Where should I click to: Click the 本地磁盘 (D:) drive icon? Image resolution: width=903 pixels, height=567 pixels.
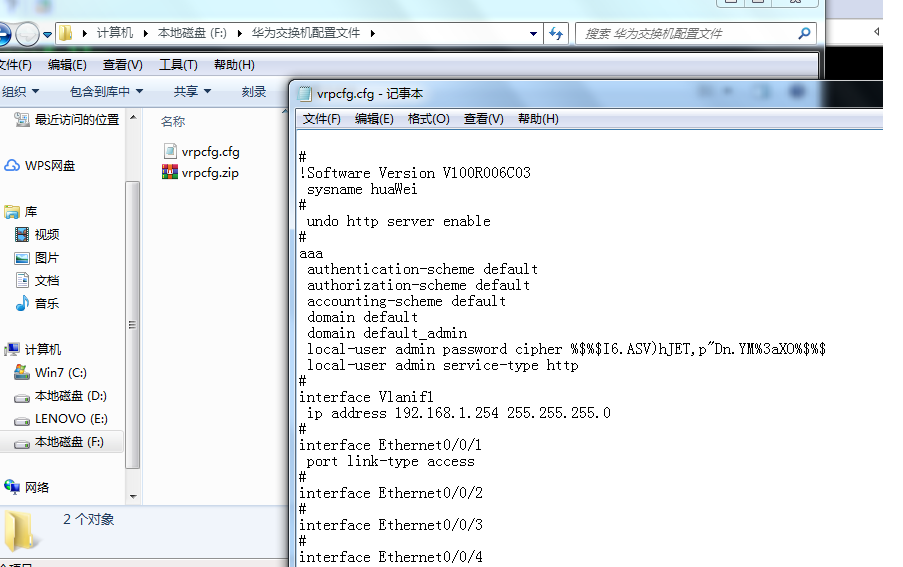[x=22, y=397]
